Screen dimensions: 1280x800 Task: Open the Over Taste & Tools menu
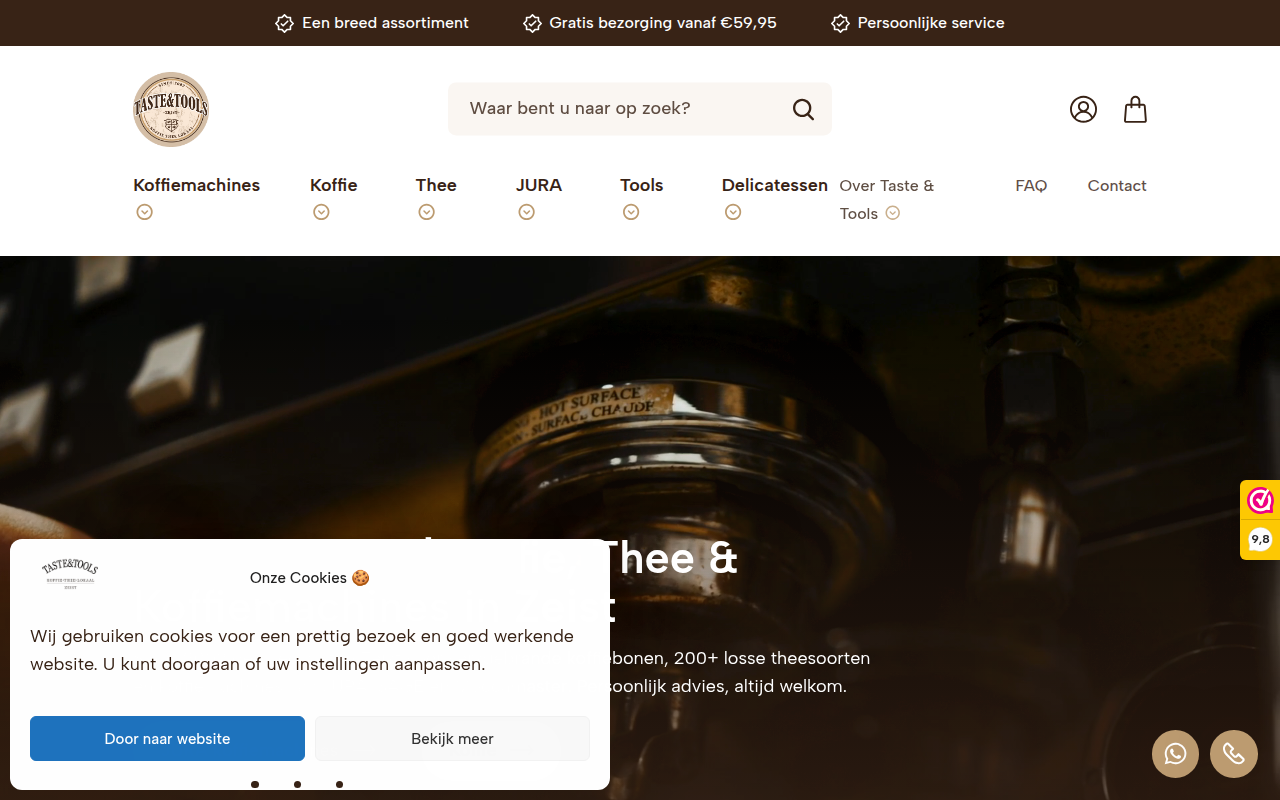click(x=887, y=199)
